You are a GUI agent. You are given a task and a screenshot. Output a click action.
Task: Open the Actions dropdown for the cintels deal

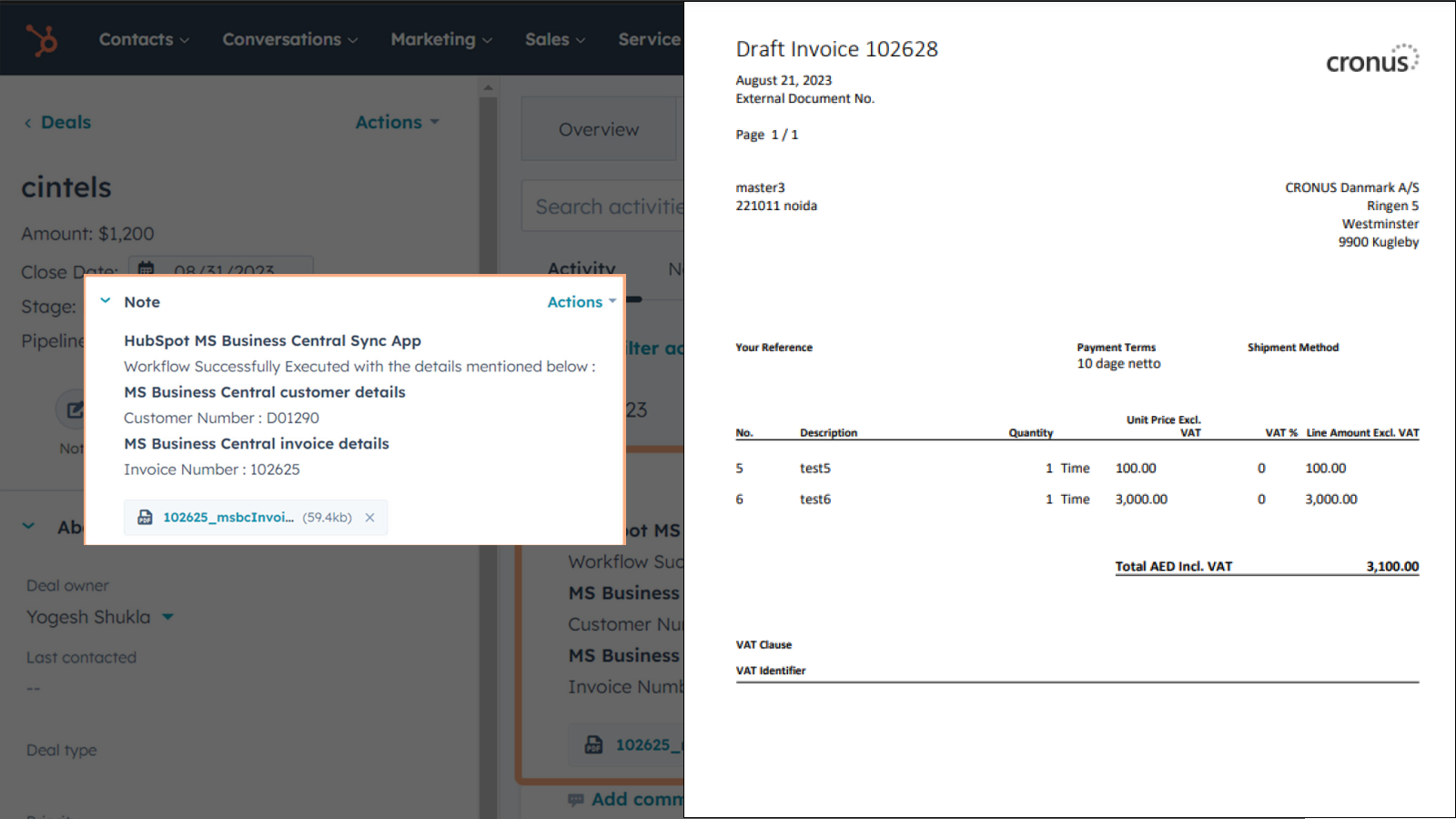(x=397, y=121)
